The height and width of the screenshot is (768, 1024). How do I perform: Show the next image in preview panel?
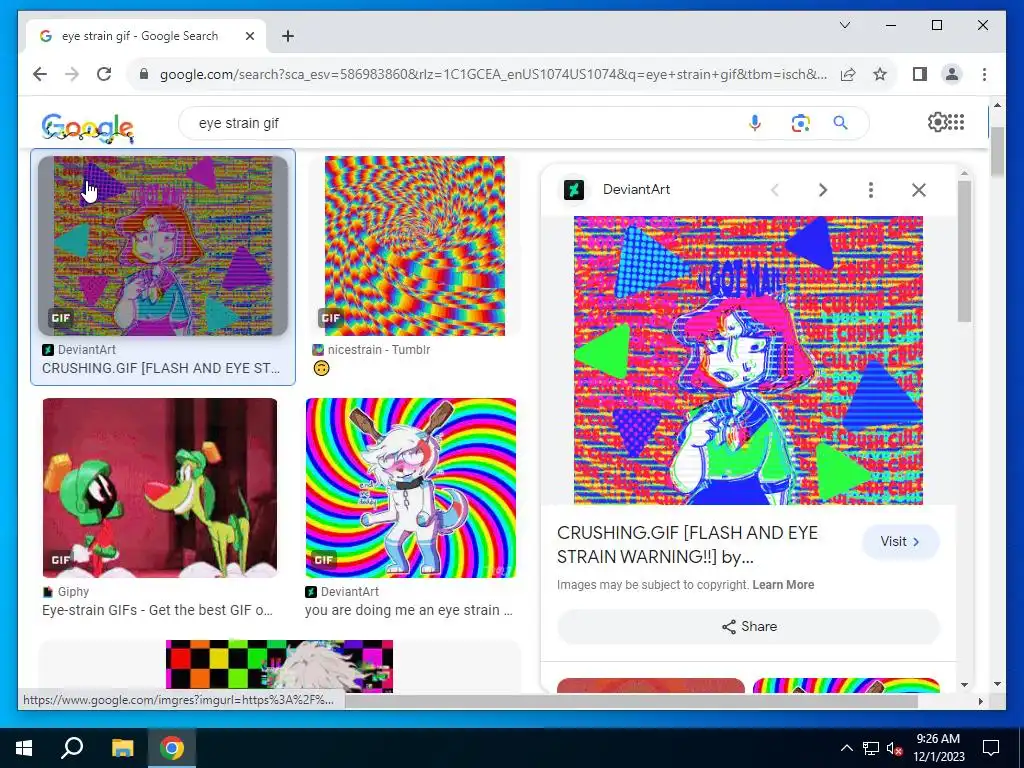point(823,189)
